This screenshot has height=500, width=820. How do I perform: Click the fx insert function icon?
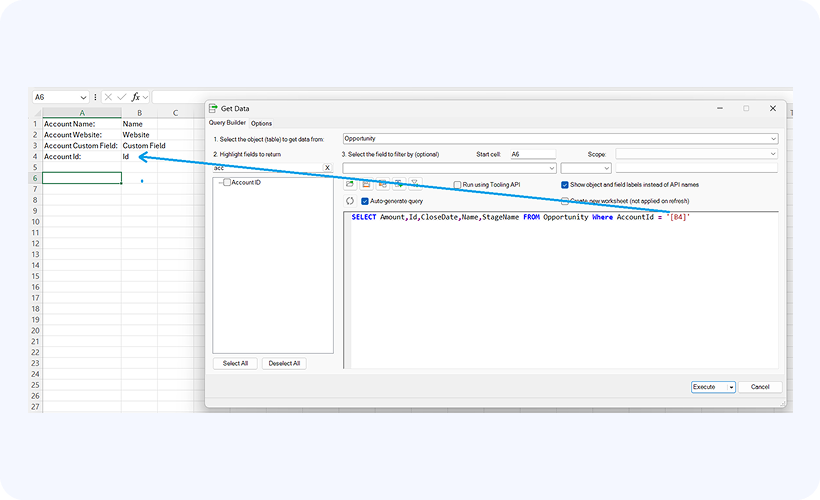pyautogui.click(x=136, y=97)
